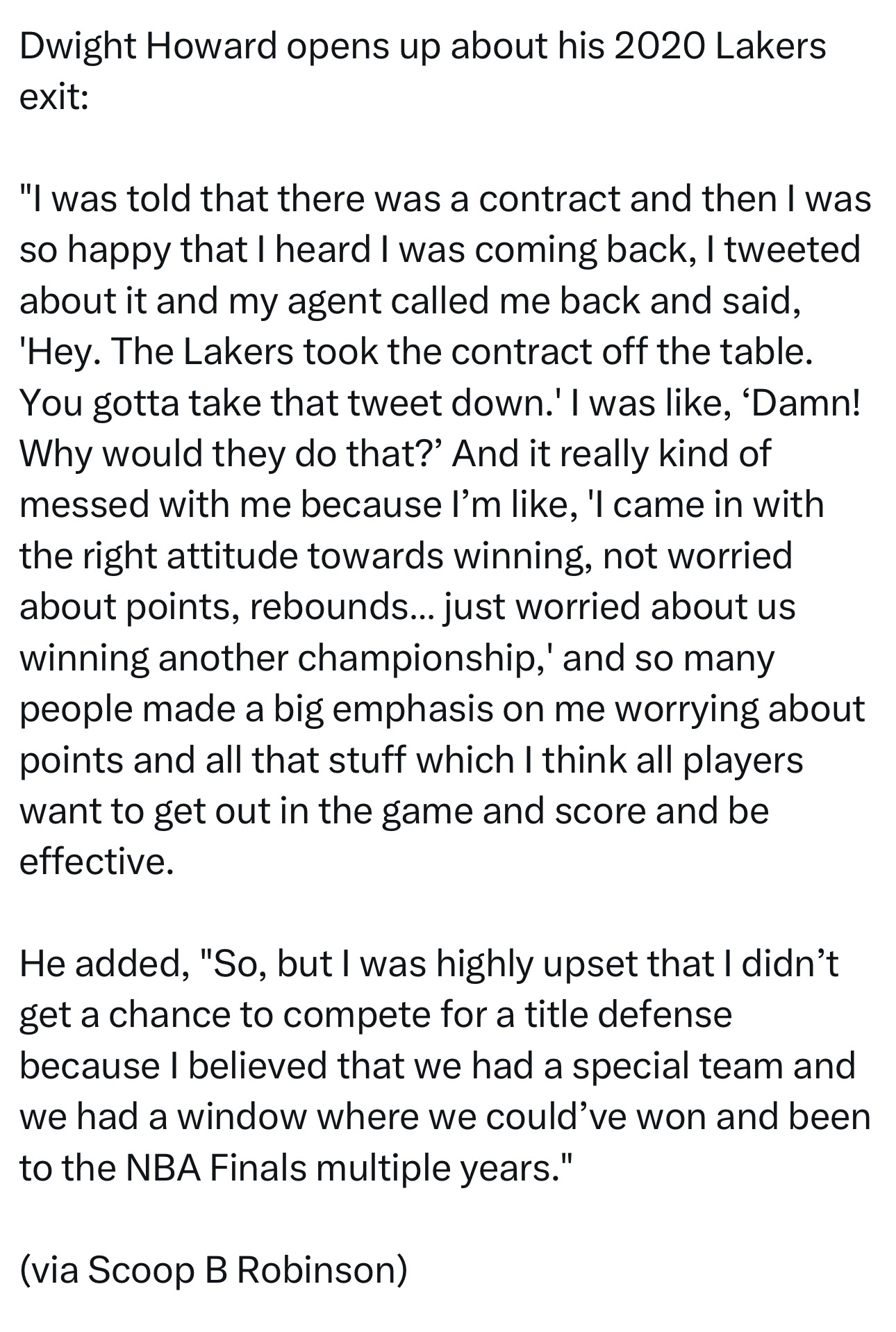This screenshot has width=896, height=1332.
Task: Click the word "tweeted" in the quote
Action: [793, 249]
